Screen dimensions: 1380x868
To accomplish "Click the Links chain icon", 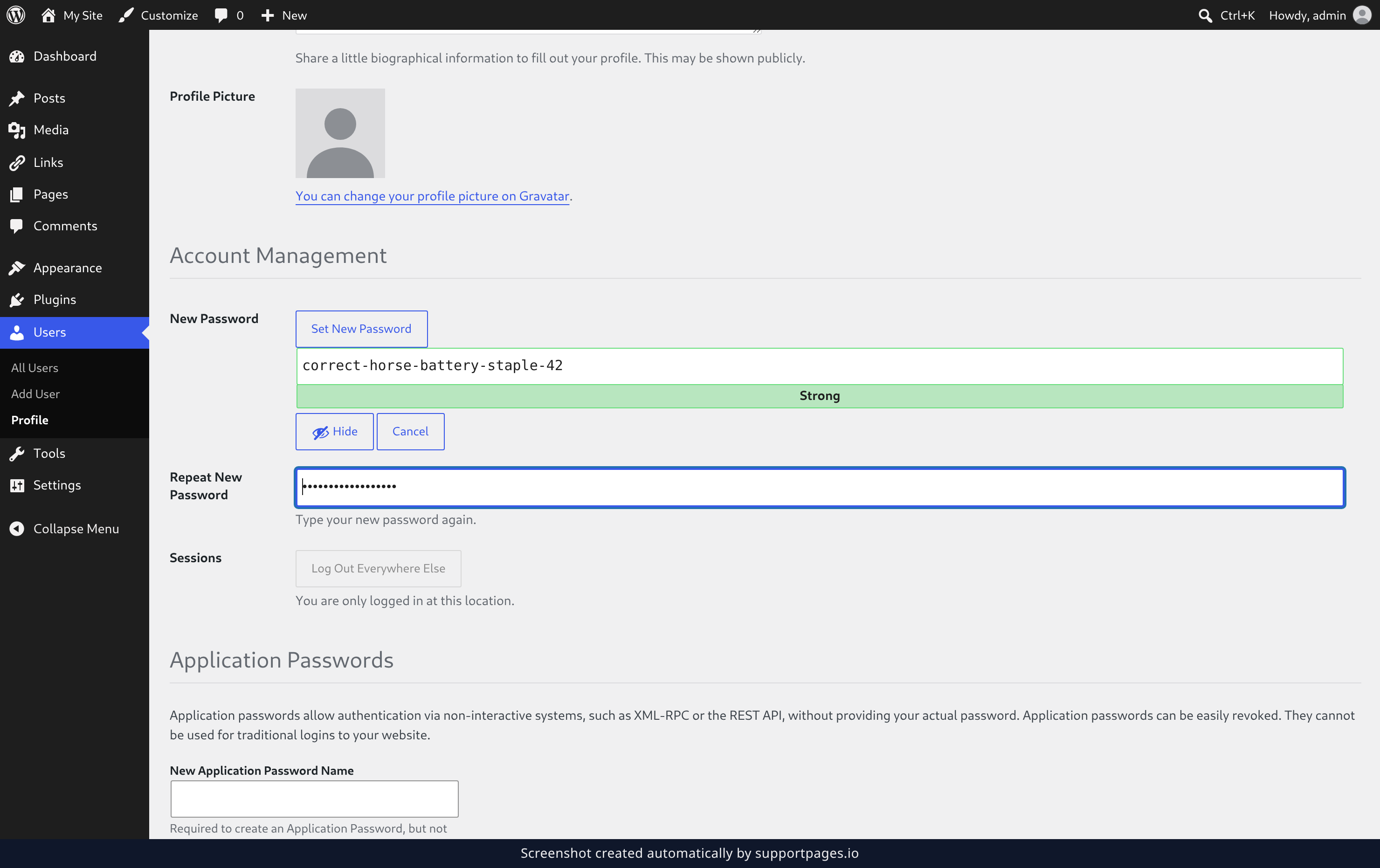I will [17, 162].
